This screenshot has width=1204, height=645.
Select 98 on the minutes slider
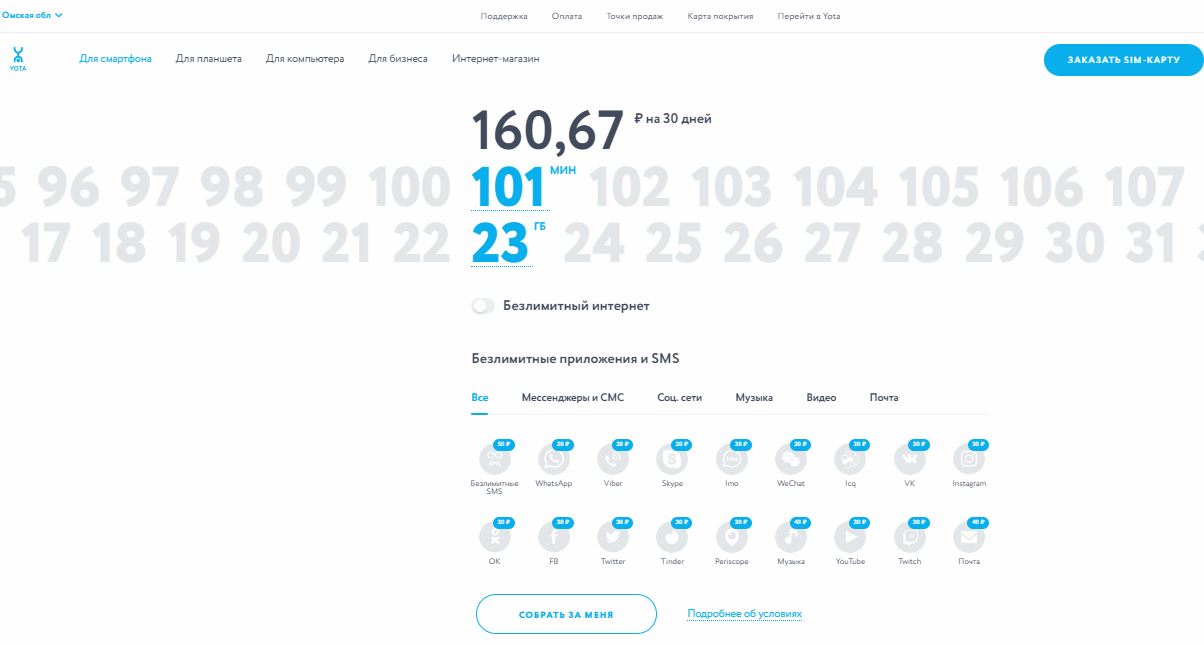[x=232, y=187]
